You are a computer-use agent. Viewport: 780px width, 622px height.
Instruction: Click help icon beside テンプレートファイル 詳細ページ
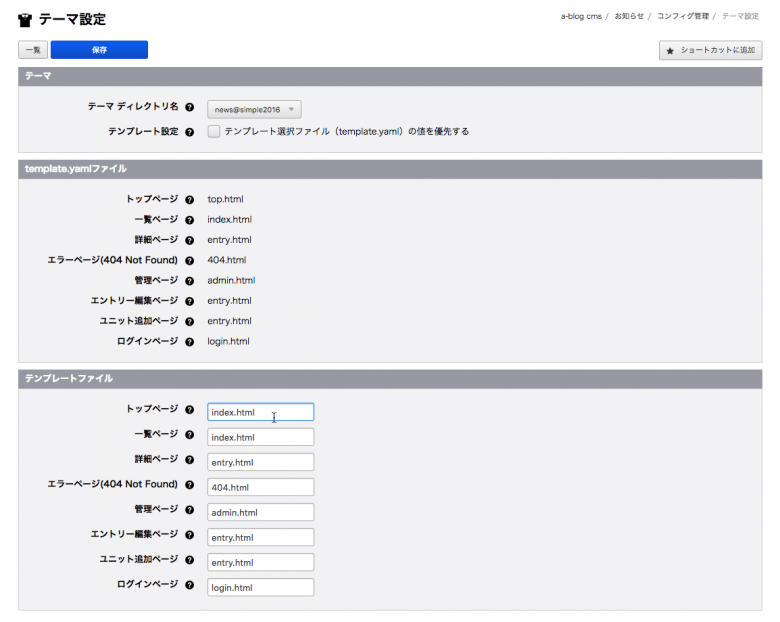tap(190, 459)
